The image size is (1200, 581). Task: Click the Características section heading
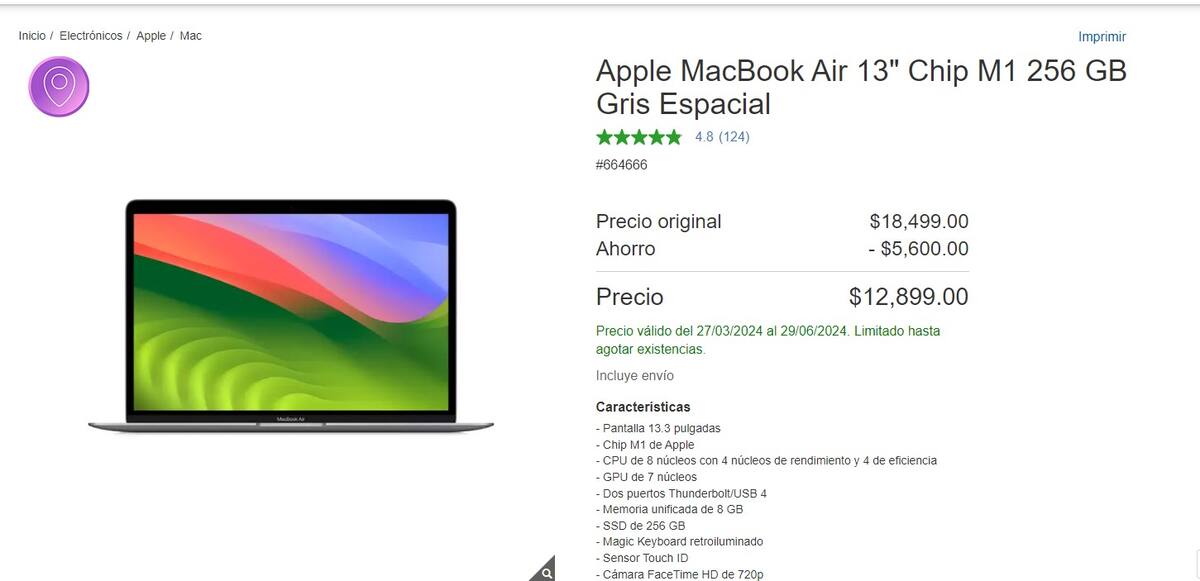(x=643, y=407)
